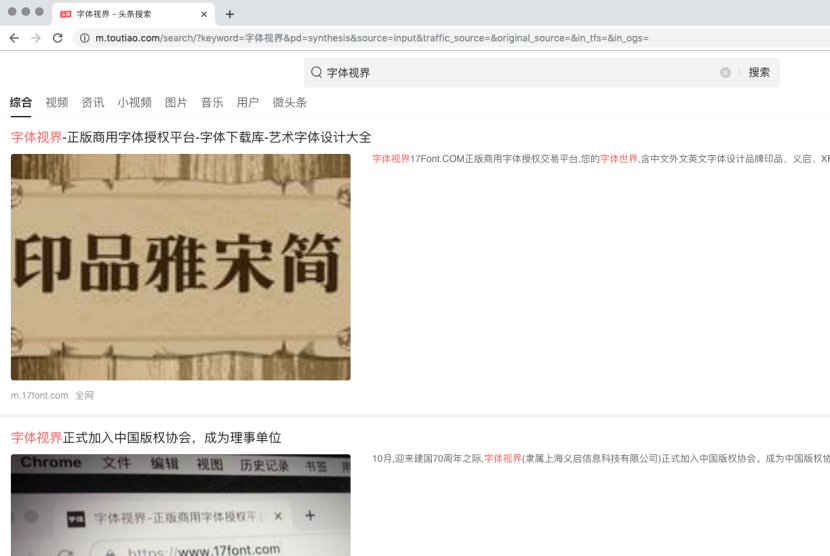The image size is (830, 556).
Task: Click the address bar URL
Action: 372,38
